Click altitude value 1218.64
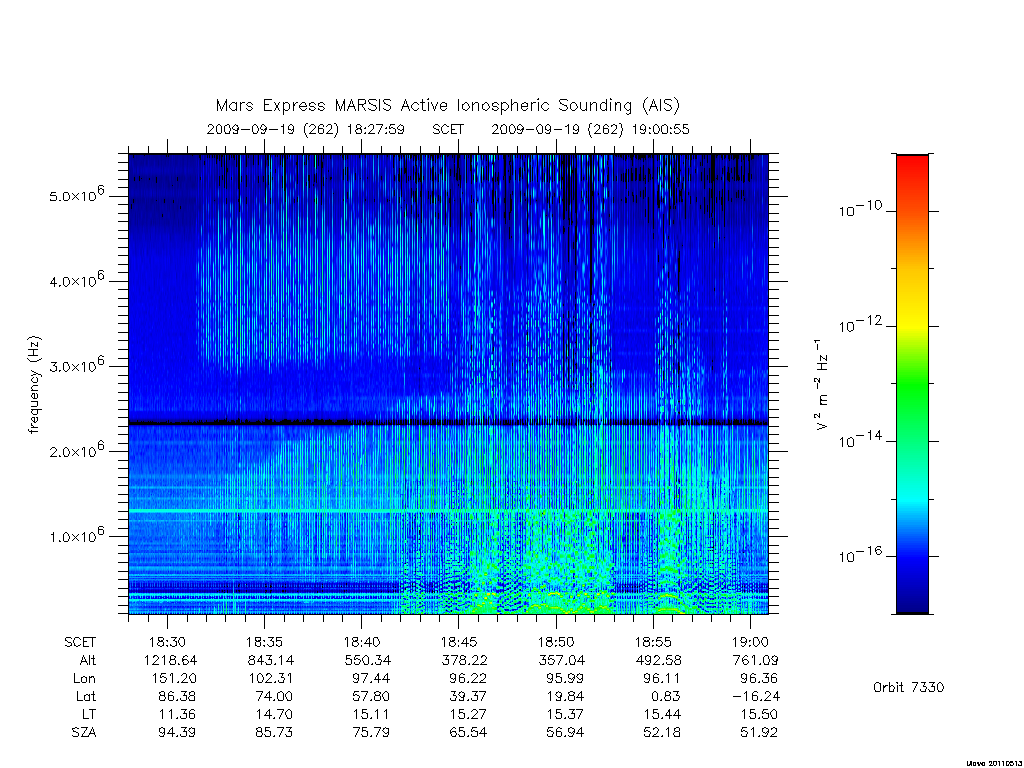Screen dimensions: 1024x768 [x=170, y=660]
